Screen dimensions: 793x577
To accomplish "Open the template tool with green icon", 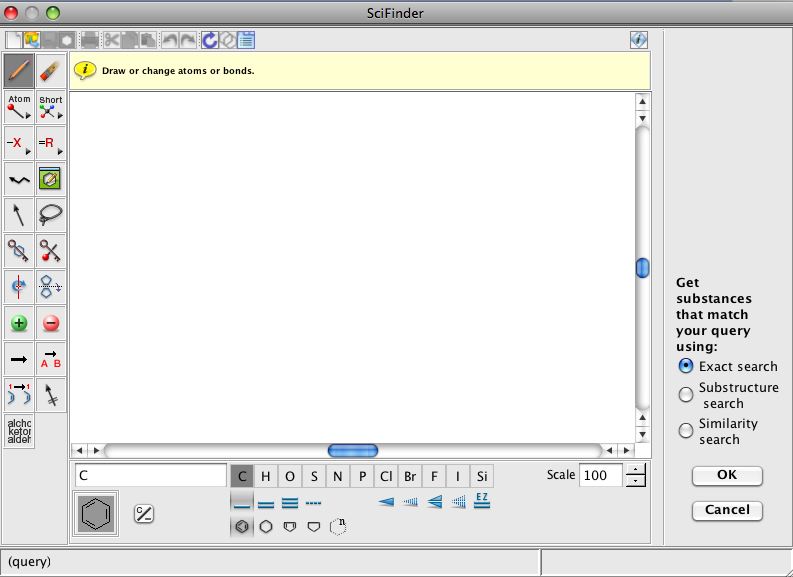I will [x=51, y=179].
